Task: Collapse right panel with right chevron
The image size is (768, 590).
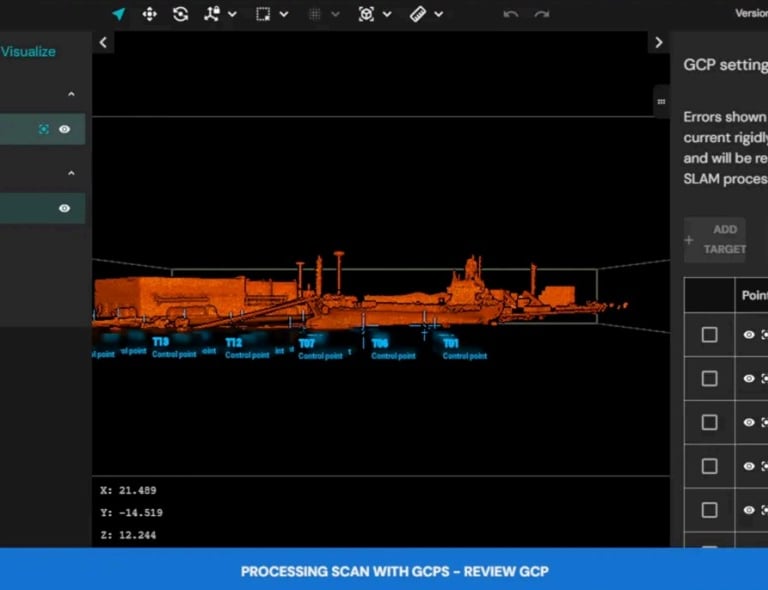Action: point(659,43)
